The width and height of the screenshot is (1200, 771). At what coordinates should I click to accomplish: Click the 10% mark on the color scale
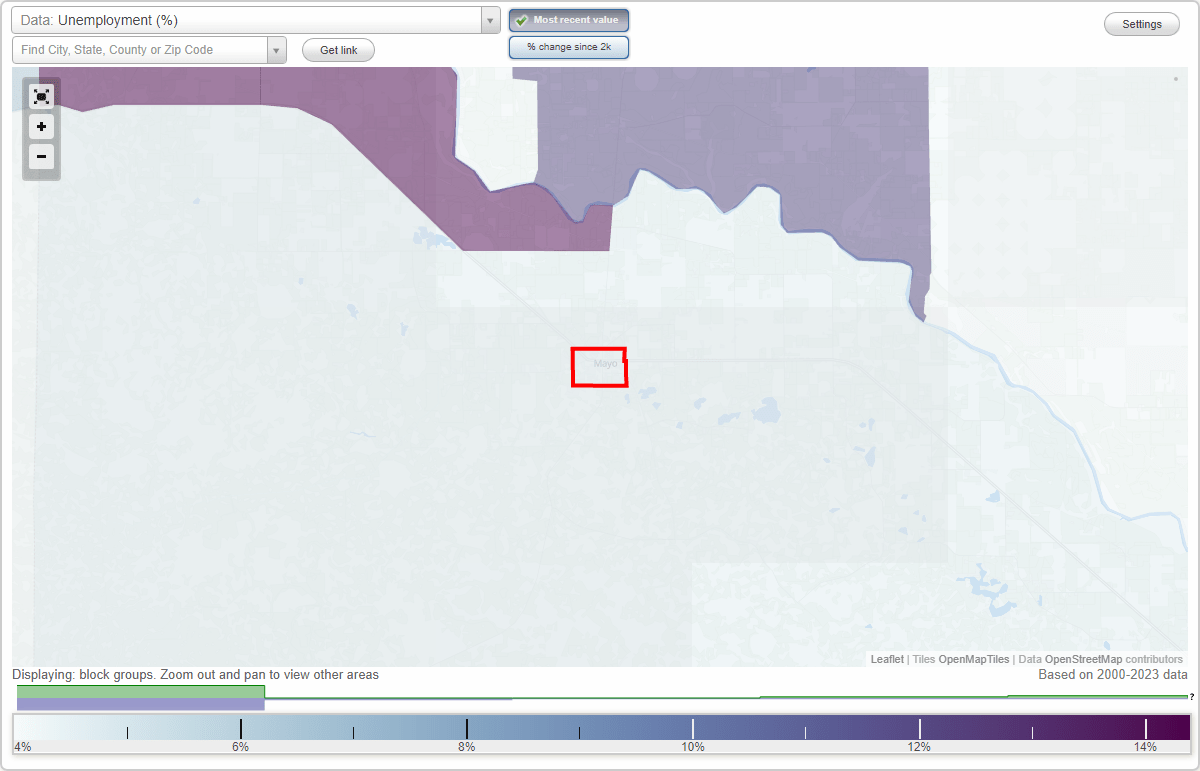click(x=693, y=728)
